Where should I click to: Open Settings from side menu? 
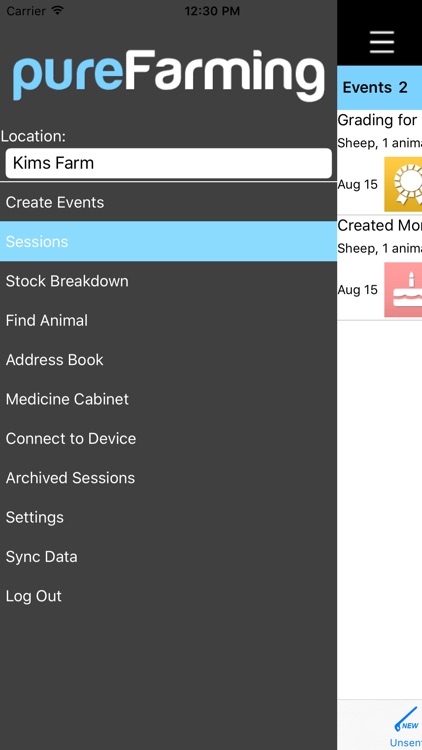point(168,517)
